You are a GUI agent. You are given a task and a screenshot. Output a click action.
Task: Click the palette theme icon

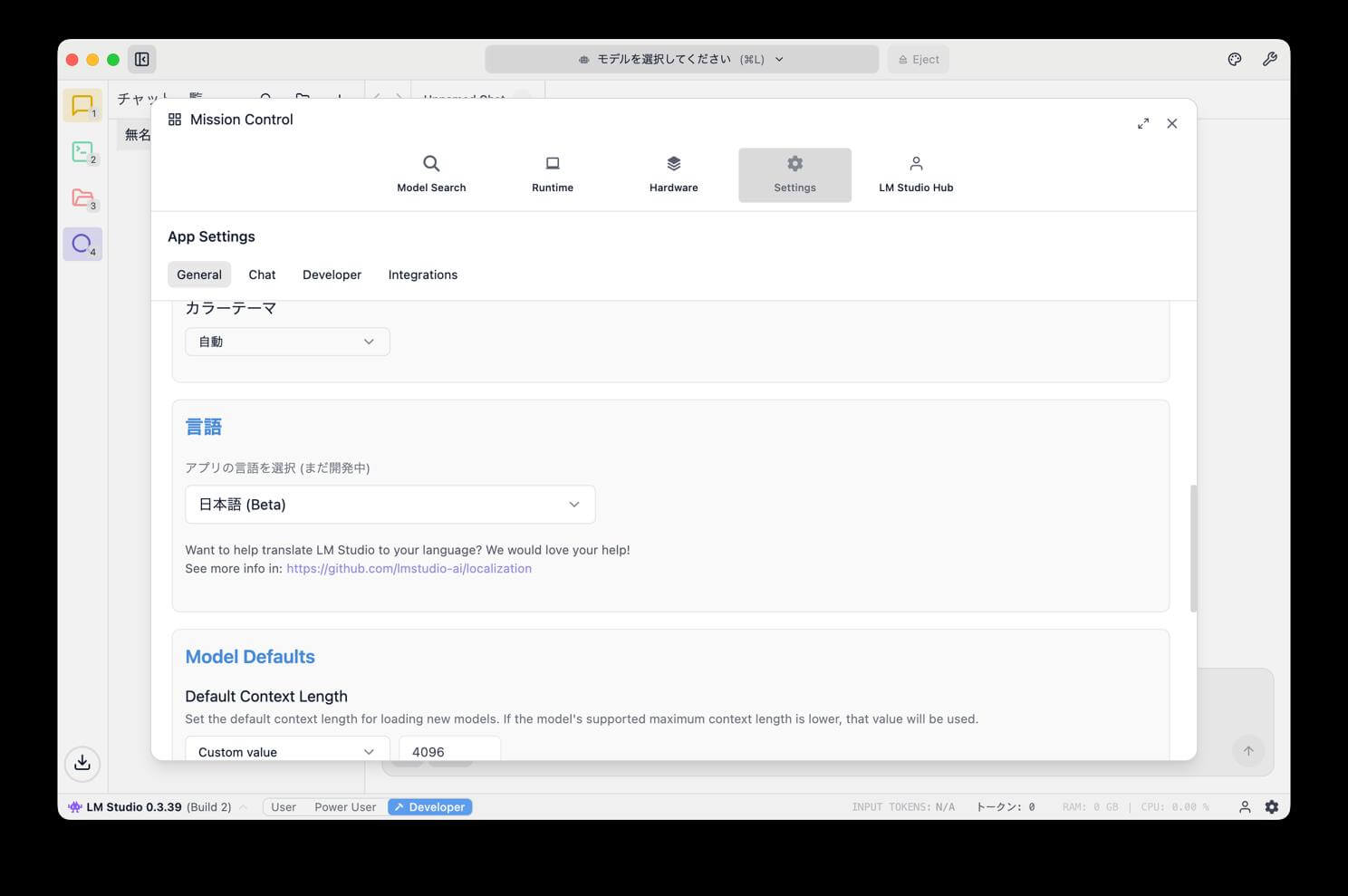tap(1234, 60)
